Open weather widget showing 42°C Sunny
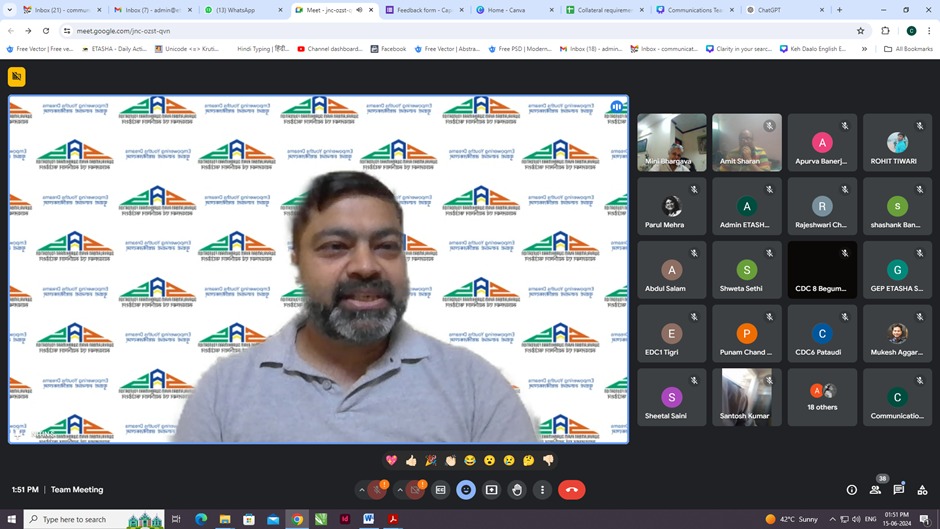This screenshot has height=529, width=940. coord(791,519)
